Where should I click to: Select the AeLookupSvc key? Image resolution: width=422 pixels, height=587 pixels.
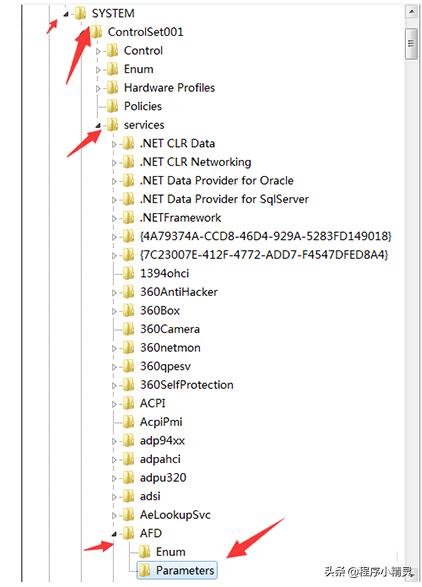coord(175,515)
